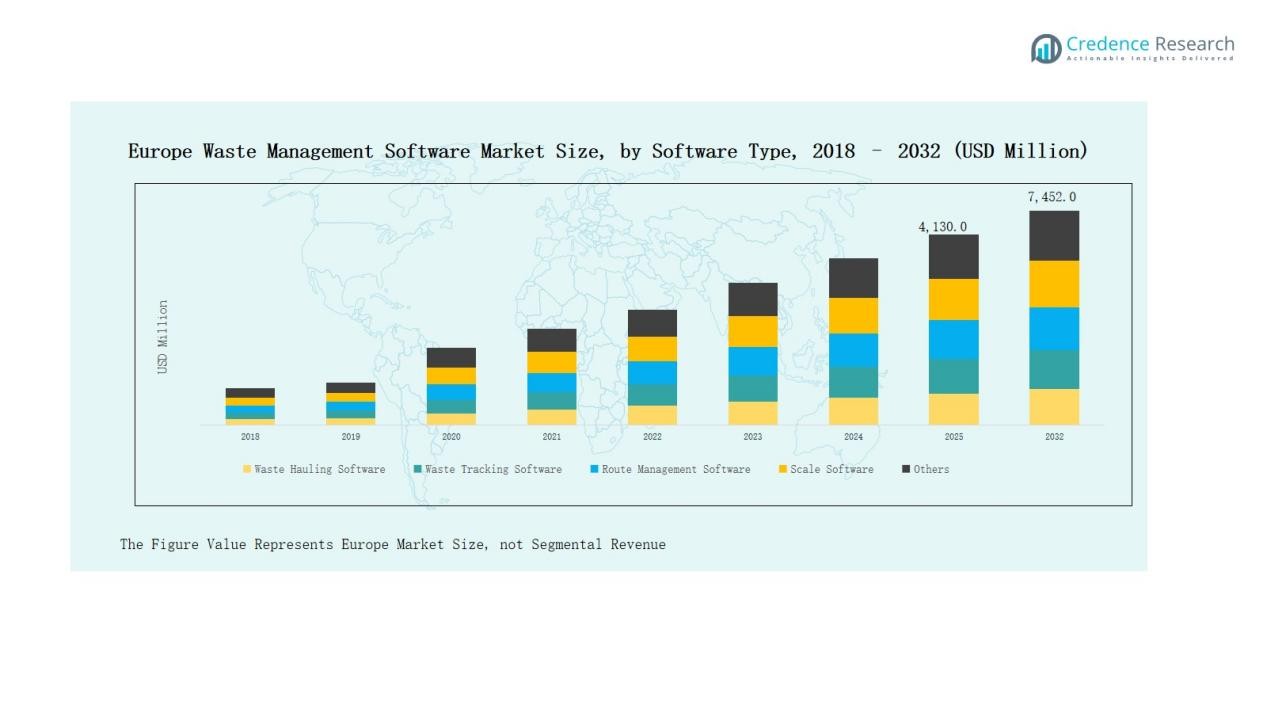Click the USD Million vertical axis label
Screen dimensions: 1267x713
(163, 337)
